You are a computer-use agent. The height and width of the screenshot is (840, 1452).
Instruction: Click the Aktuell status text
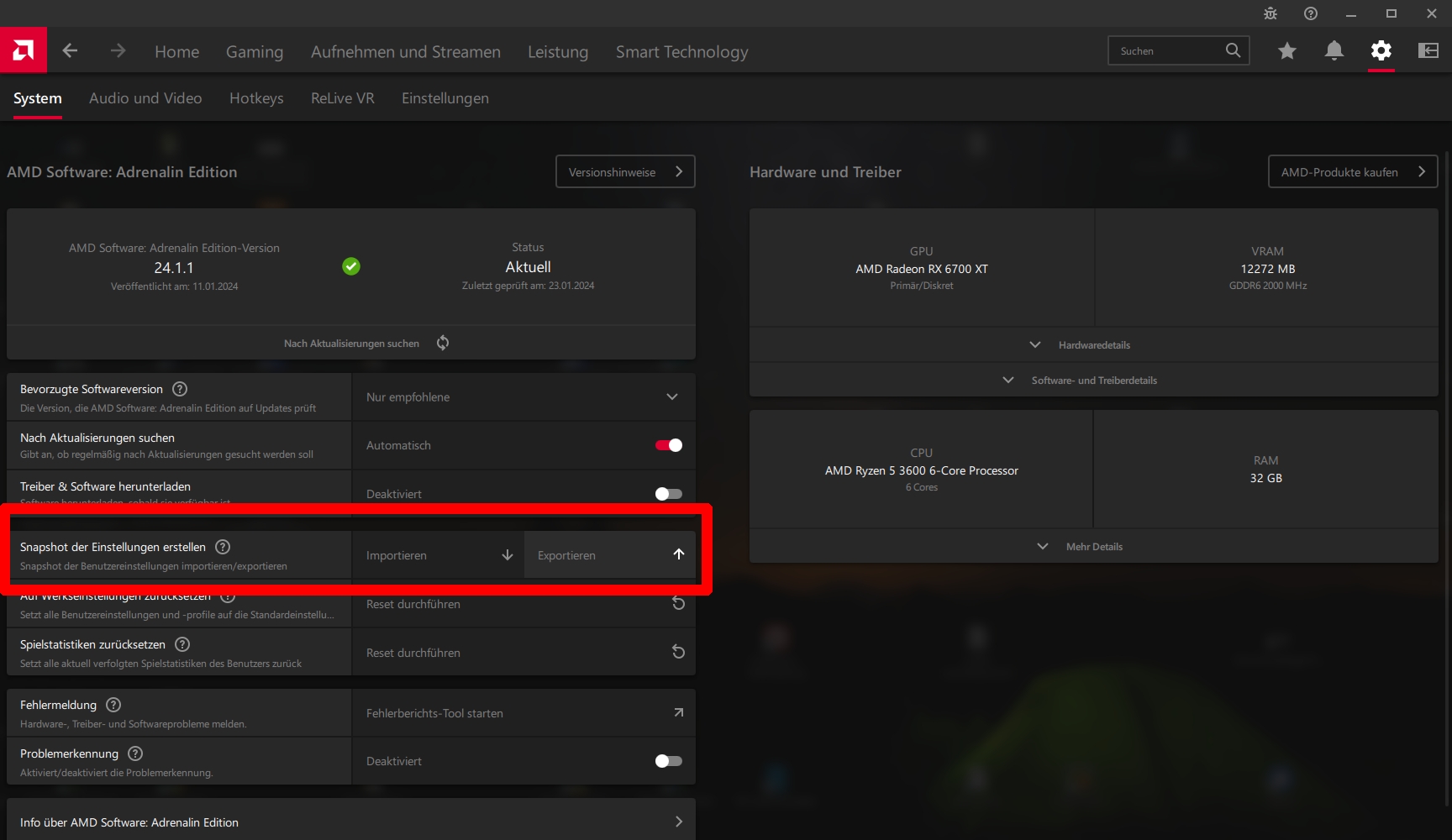tap(528, 267)
